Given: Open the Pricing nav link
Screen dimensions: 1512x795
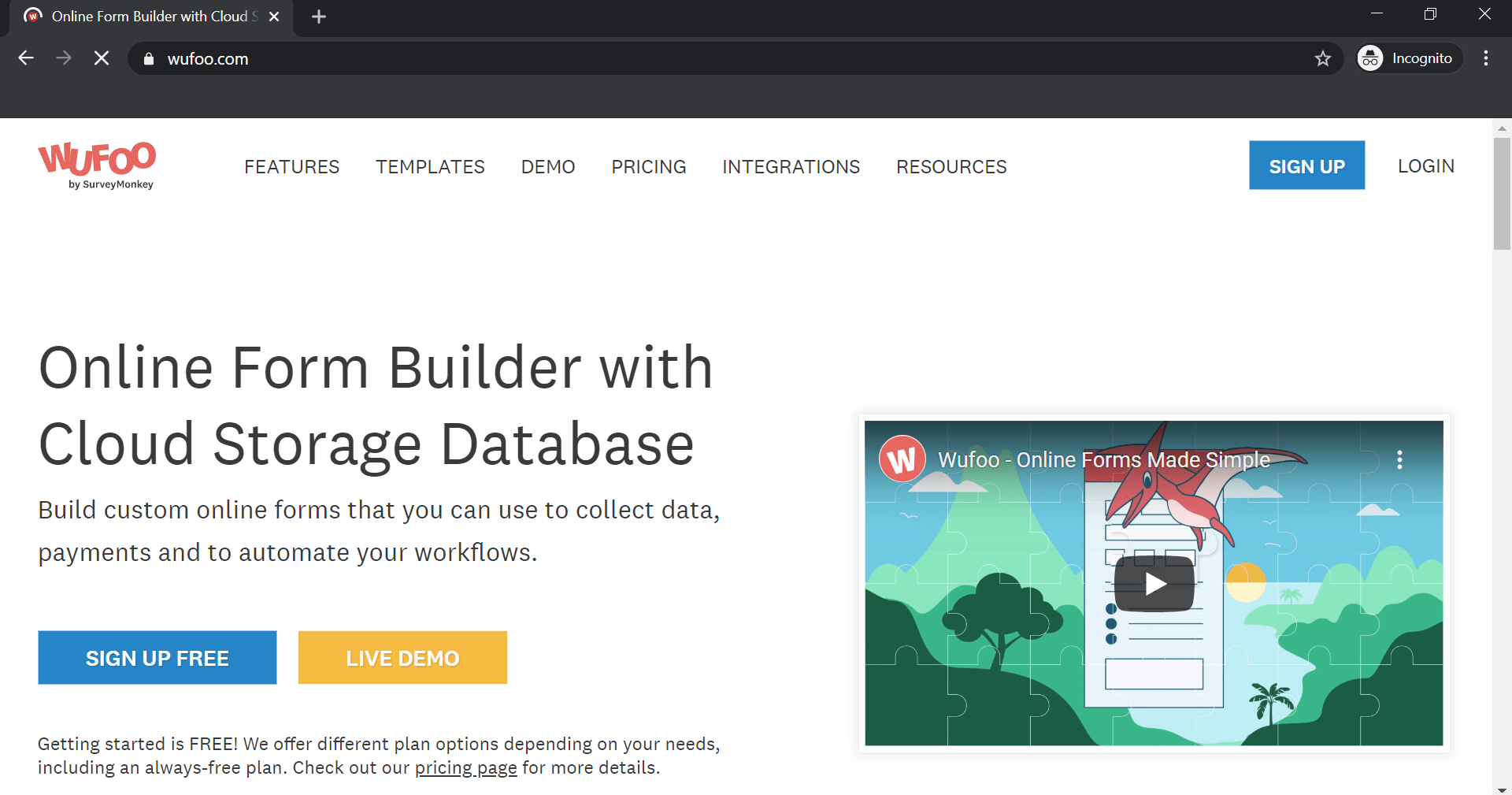Looking at the screenshot, I should 649,167.
